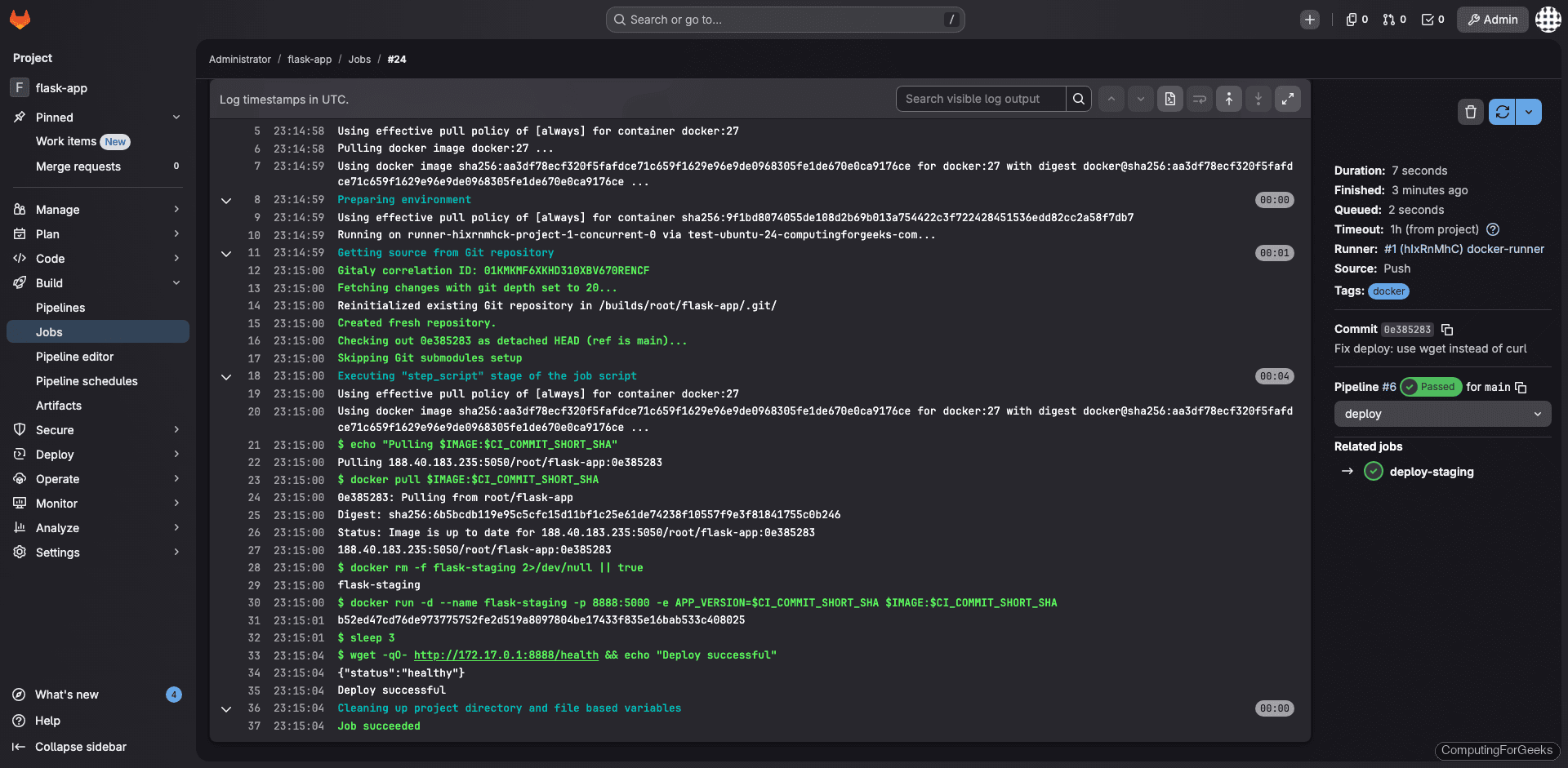Navigate to the Pipeline editor
The height and width of the screenshot is (768, 1568).
[x=75, y=356]
